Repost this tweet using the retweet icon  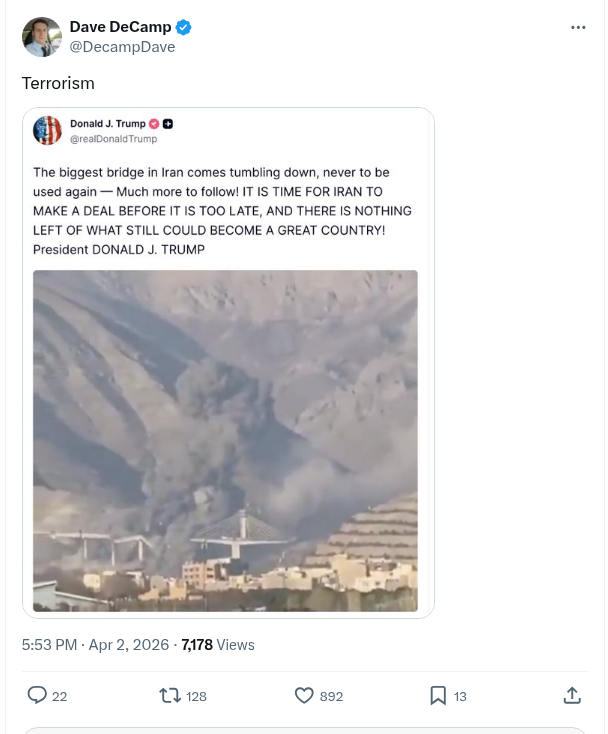[x=170, y=695]
